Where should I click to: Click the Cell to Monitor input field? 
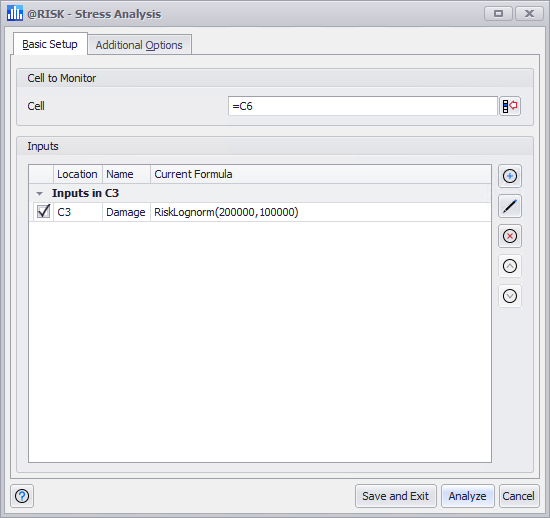point(363,106)
